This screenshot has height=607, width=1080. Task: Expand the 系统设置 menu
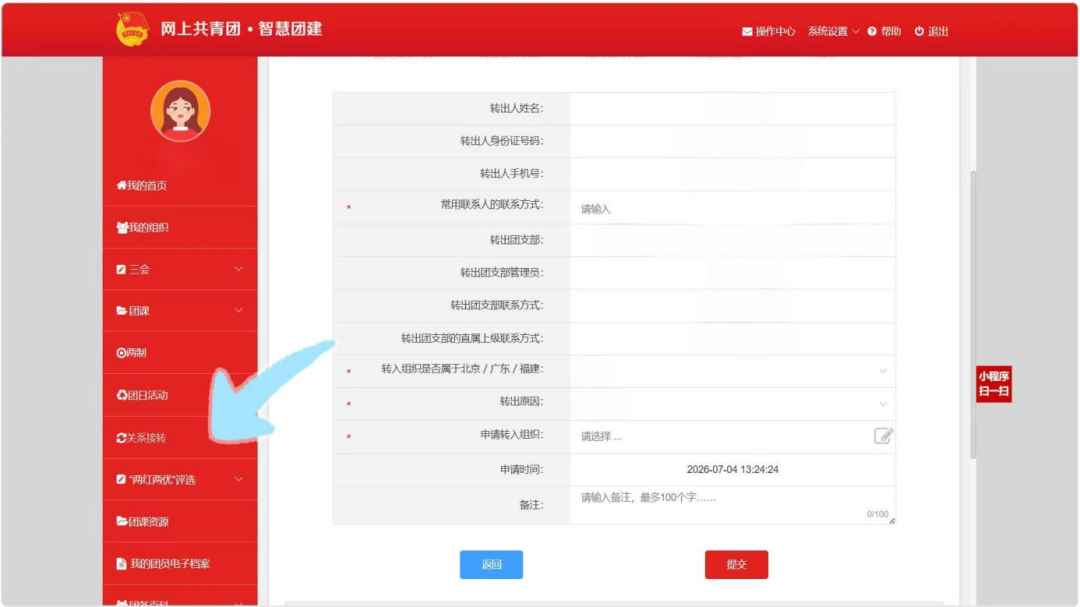(833, 32)
